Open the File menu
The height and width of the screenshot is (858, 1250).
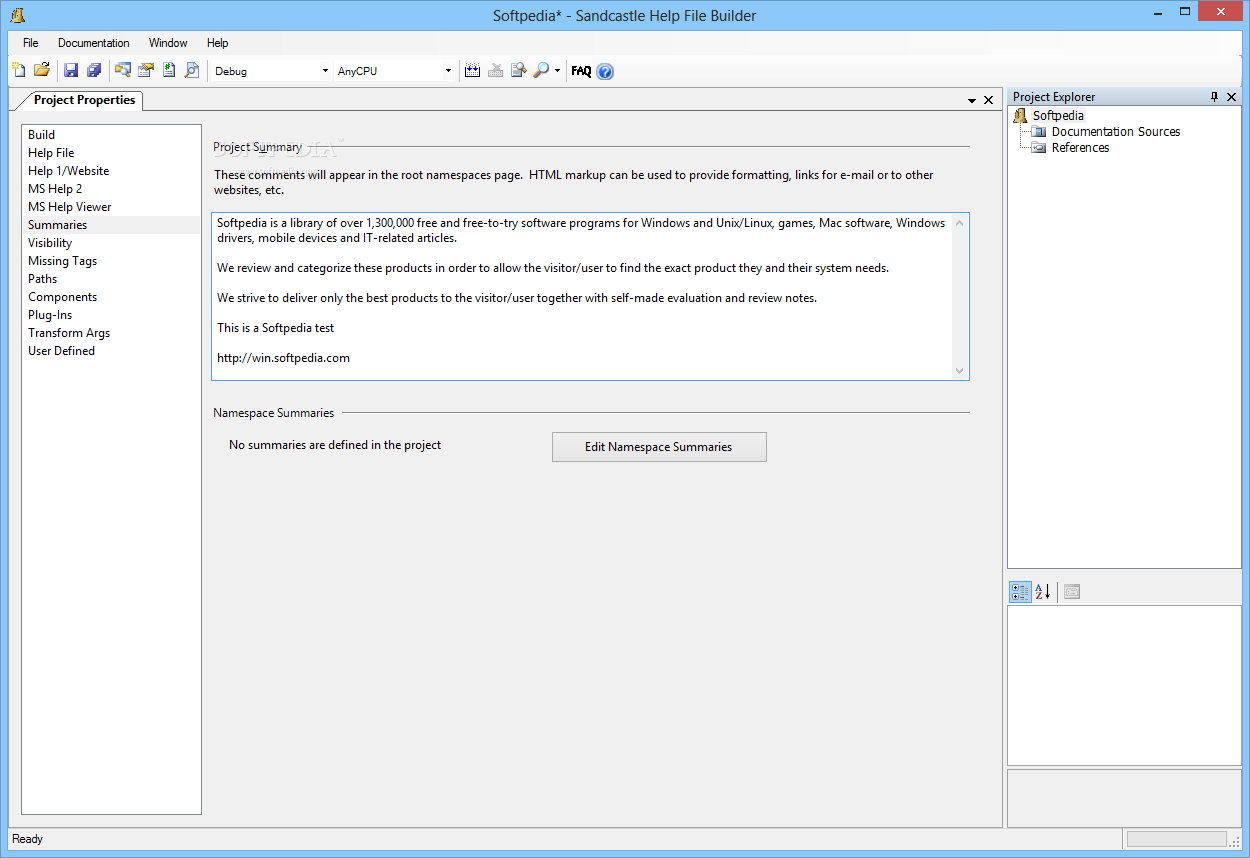tap(31, 43)
